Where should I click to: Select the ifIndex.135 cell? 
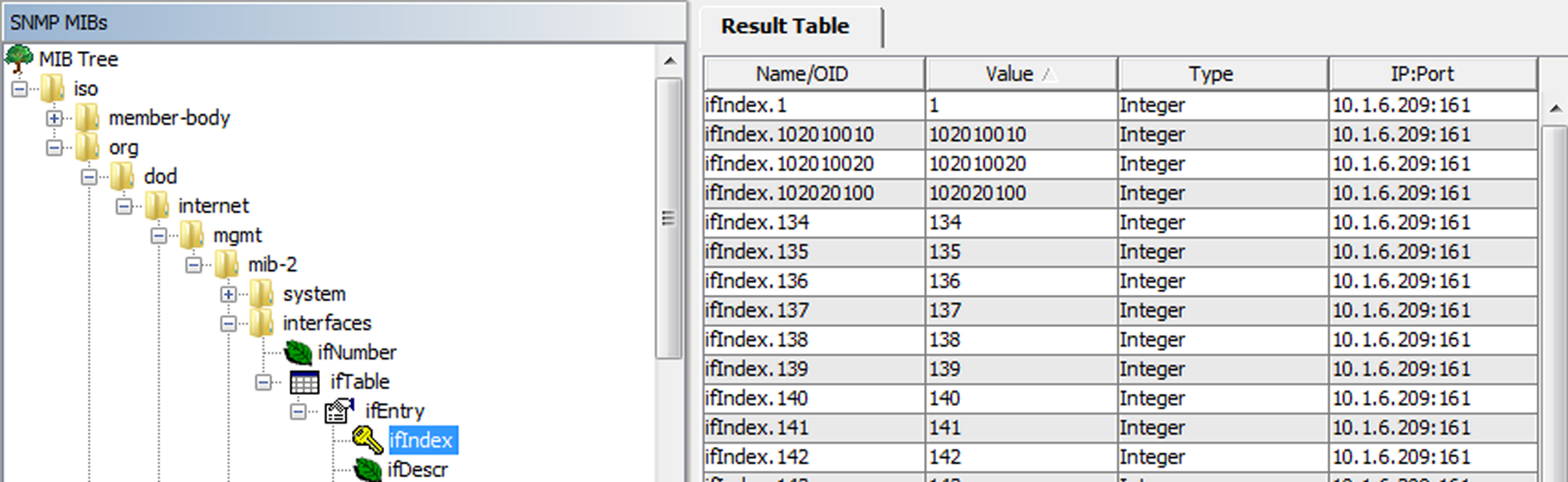point(814,252)
